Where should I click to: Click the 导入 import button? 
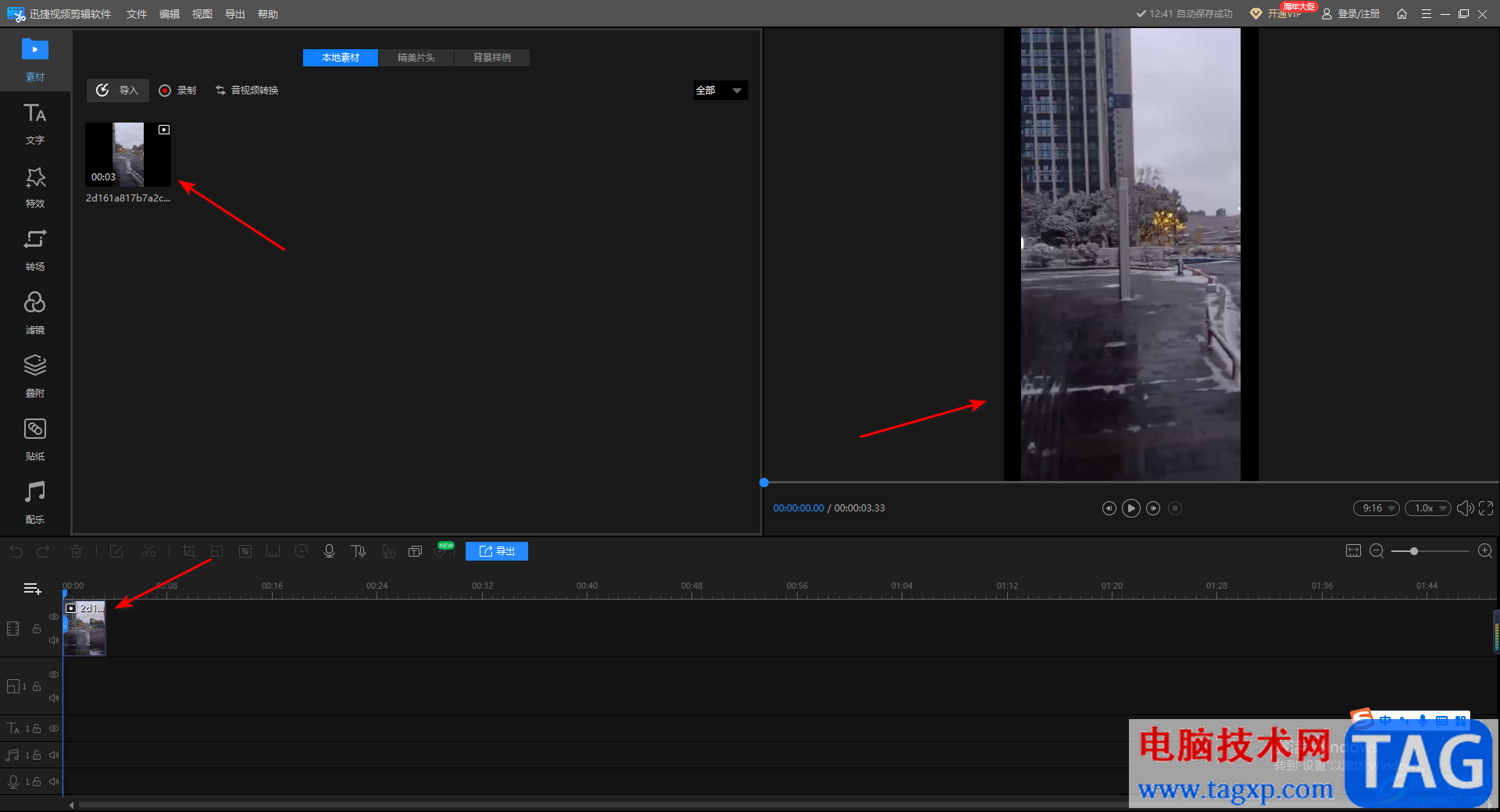pyautogui.click(x=117, y=91)
